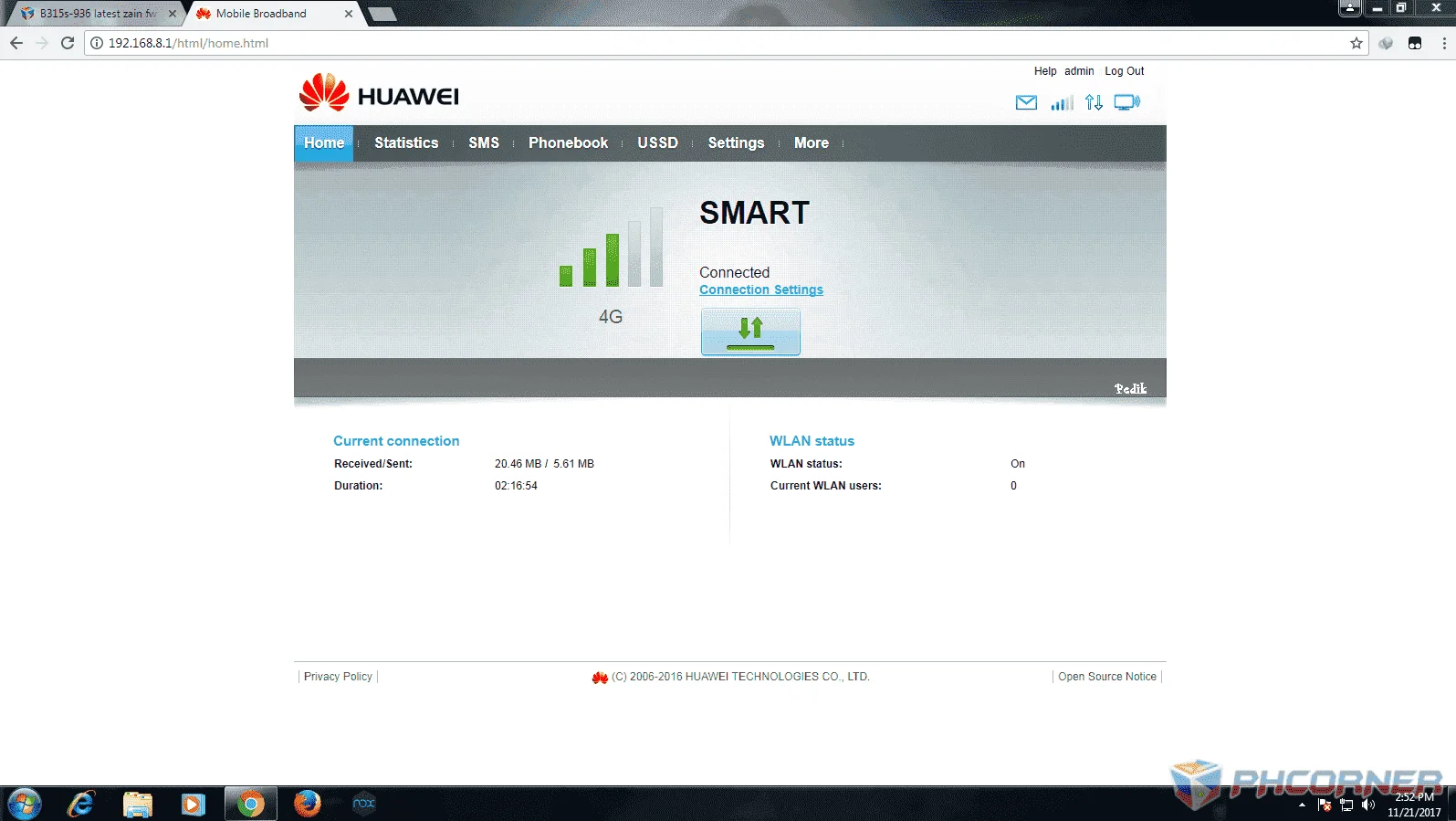Click the Huawei logo in the header
The image size is (1456, 821).
click(379, 93)
